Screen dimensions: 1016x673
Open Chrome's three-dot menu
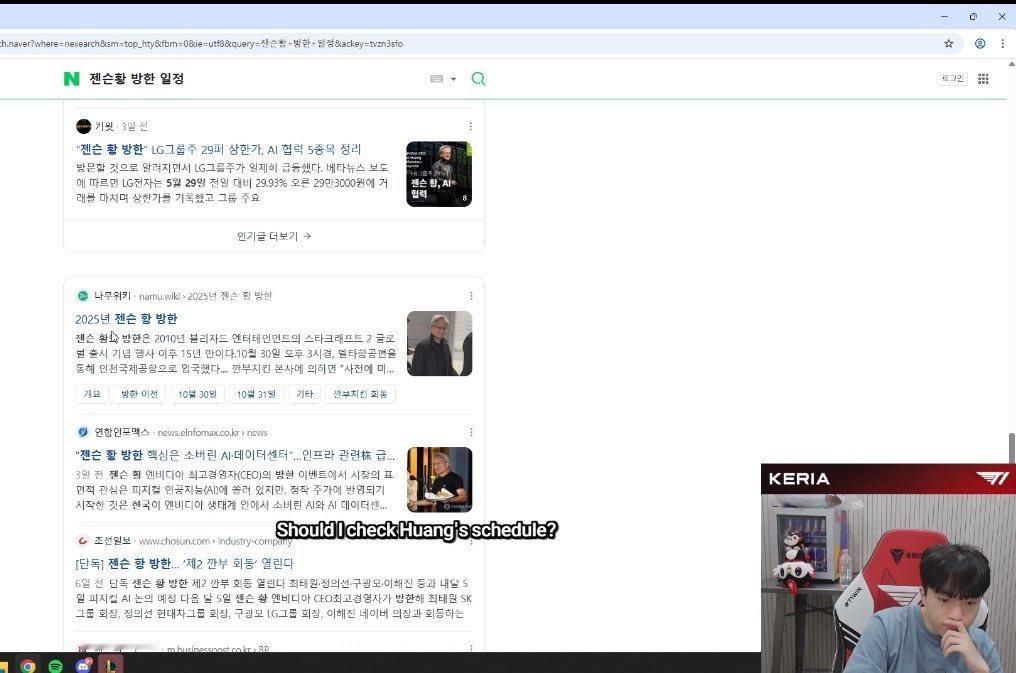click(x=1002, y=43)
